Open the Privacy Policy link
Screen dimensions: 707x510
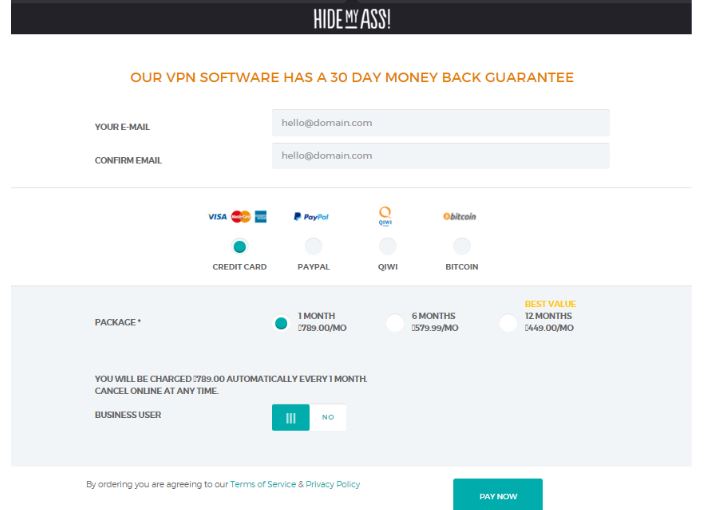tap(333, 484)
